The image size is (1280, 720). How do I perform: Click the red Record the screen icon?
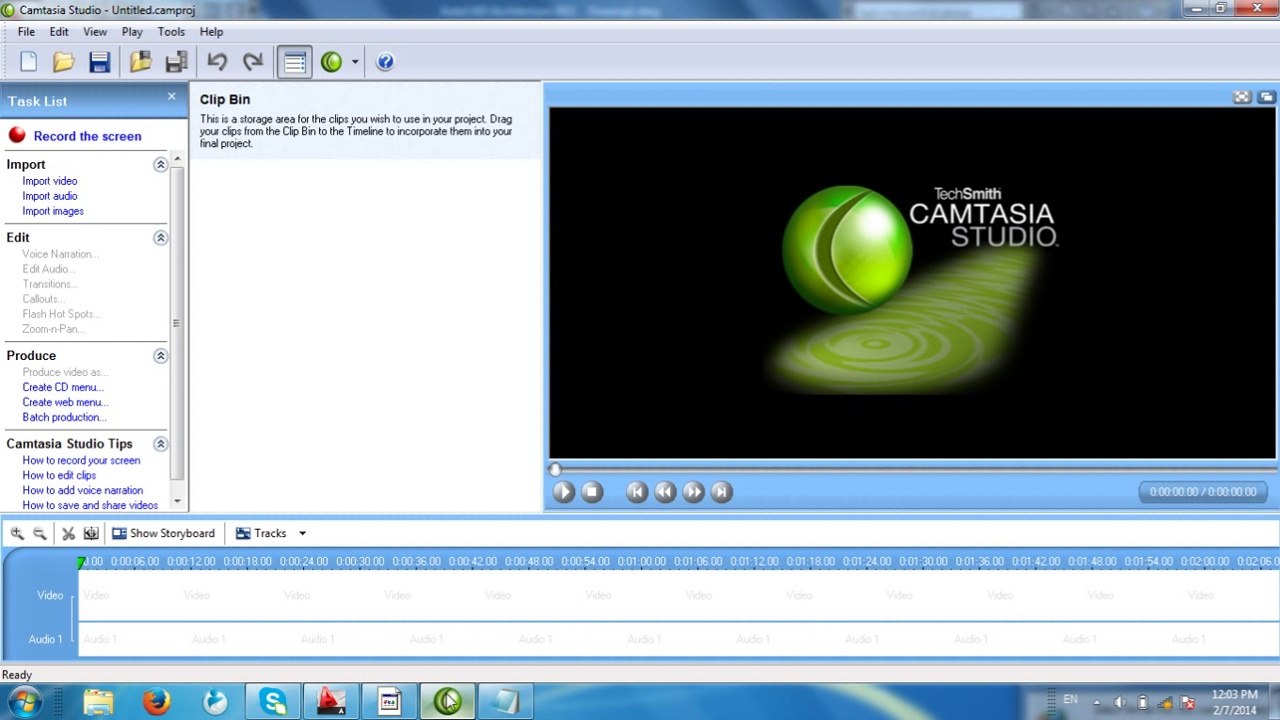point(17,135)
